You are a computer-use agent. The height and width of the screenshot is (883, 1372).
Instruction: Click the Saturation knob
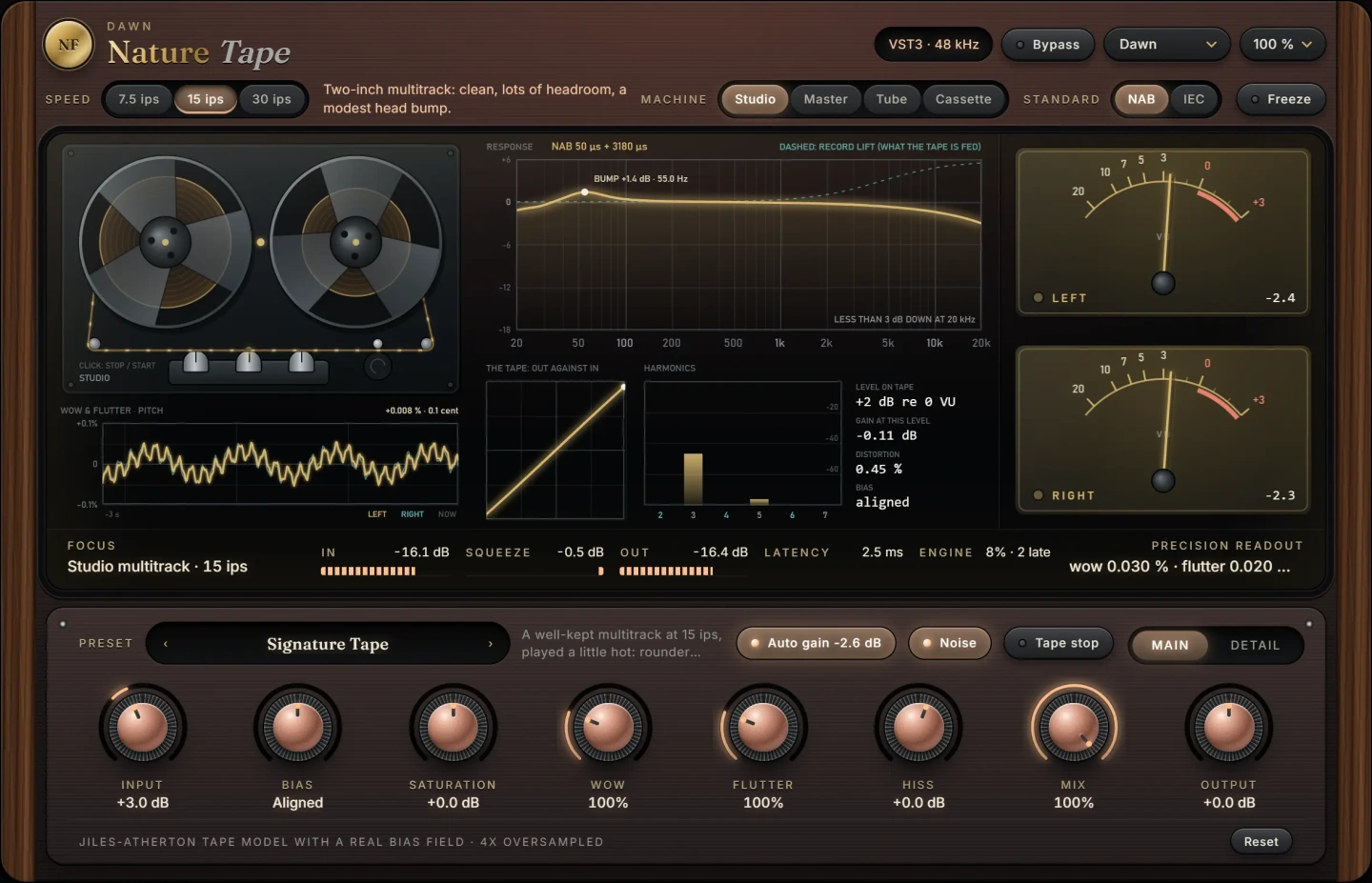[x=453, y=728]
